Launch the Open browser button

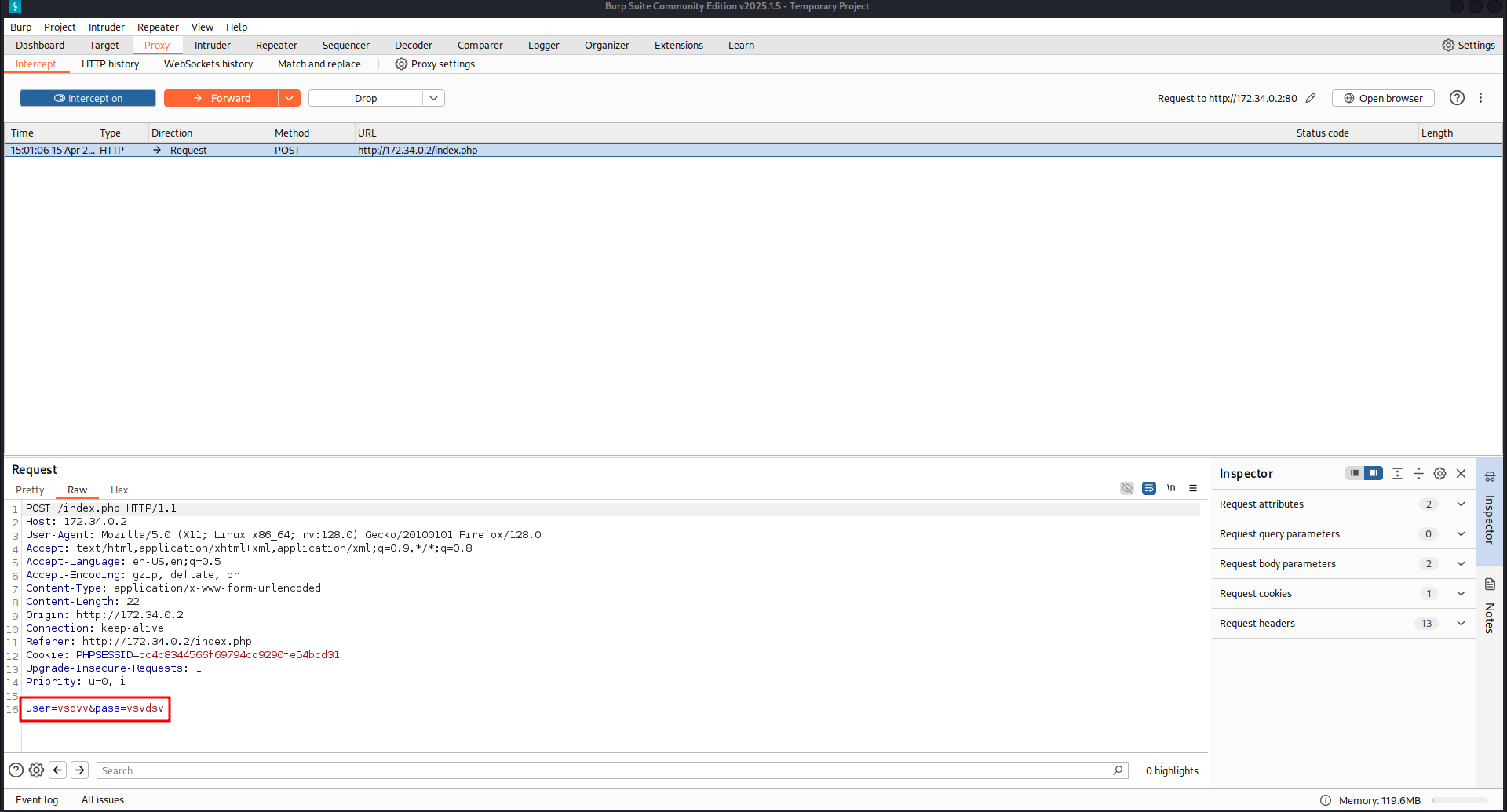[1383, 98]
